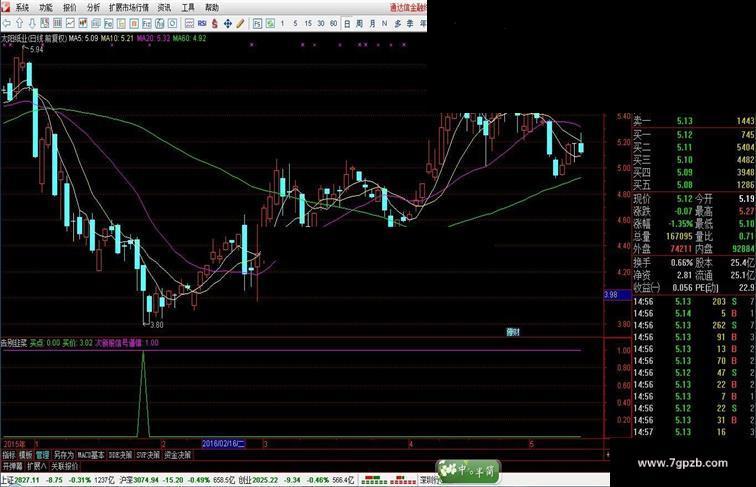
Task: Click the orange B toolbar icon
Action: [x=134, y=23]
